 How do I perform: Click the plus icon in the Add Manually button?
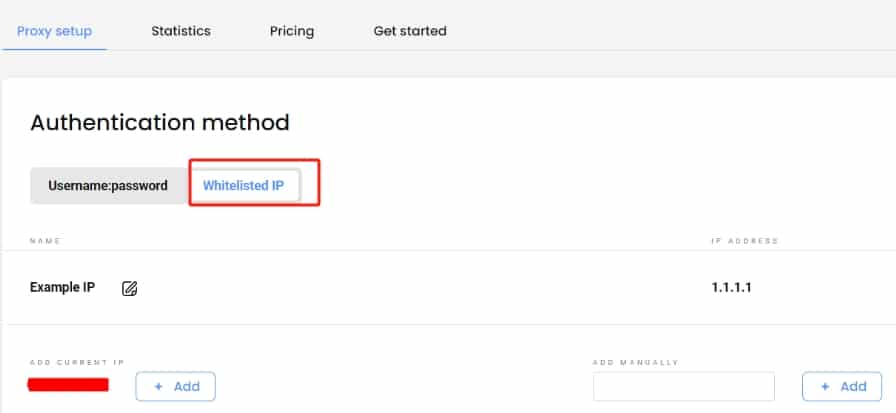click(825, 387)
